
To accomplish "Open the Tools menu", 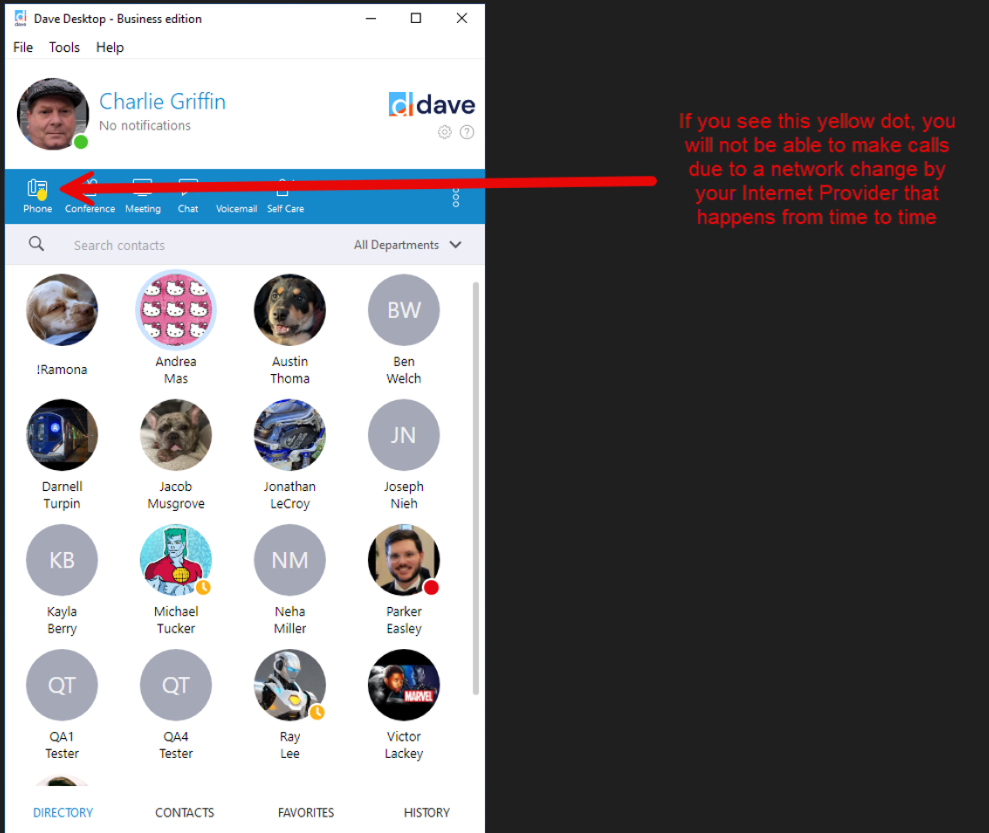I will [64, 47].
